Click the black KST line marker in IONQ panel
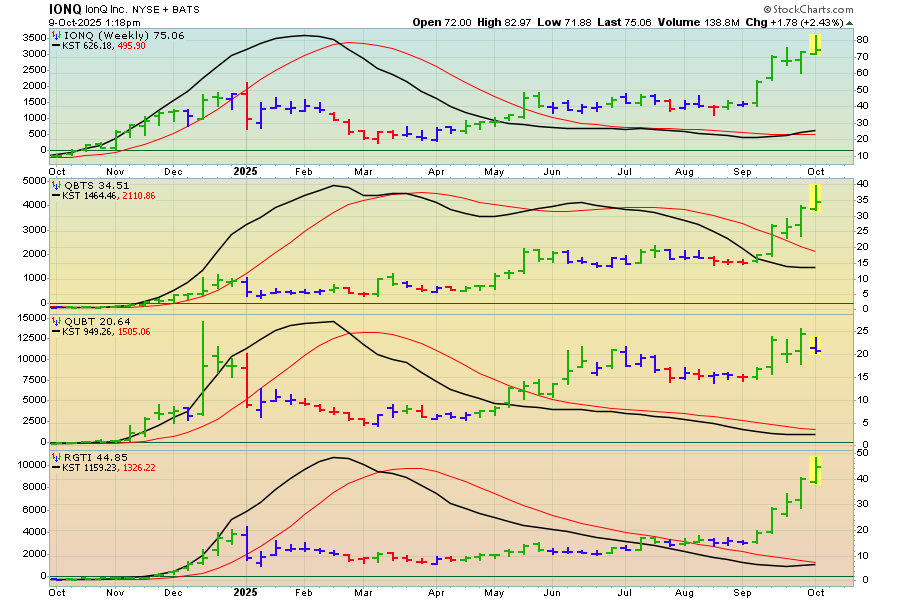This screenshot has height=600, width=900. (56, 47)
